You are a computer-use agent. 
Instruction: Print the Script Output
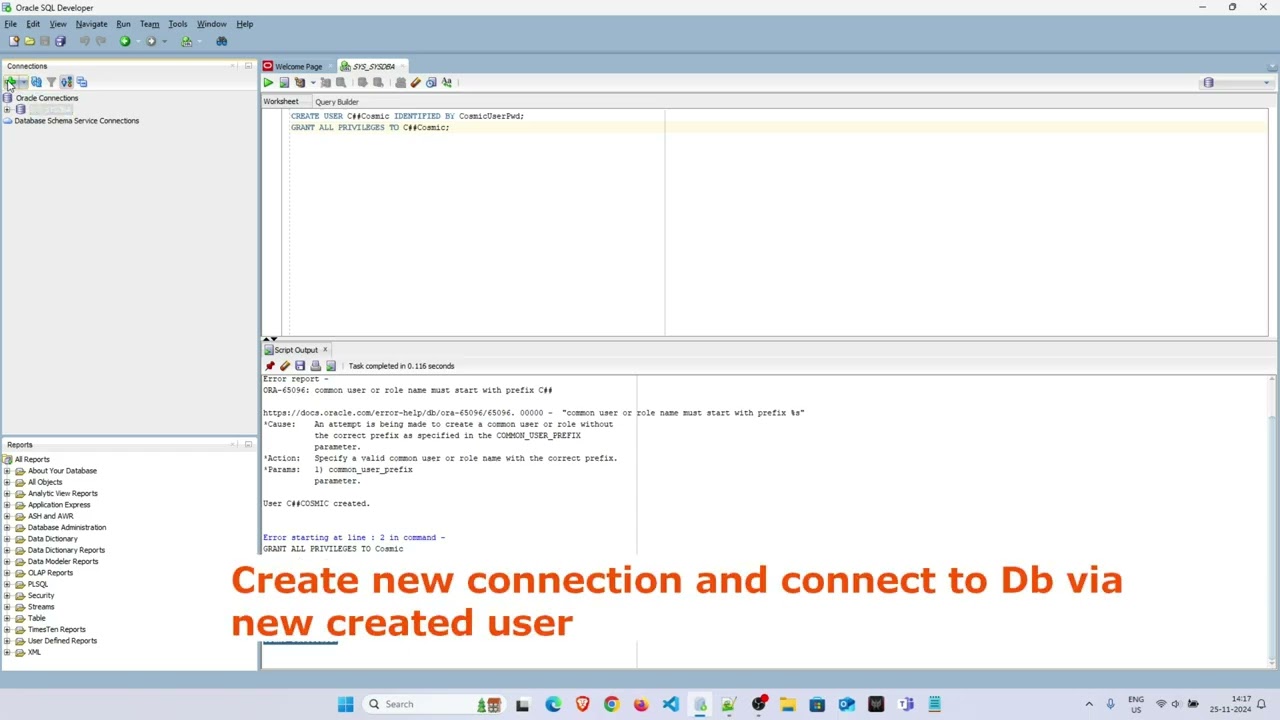tap(315, 366)
